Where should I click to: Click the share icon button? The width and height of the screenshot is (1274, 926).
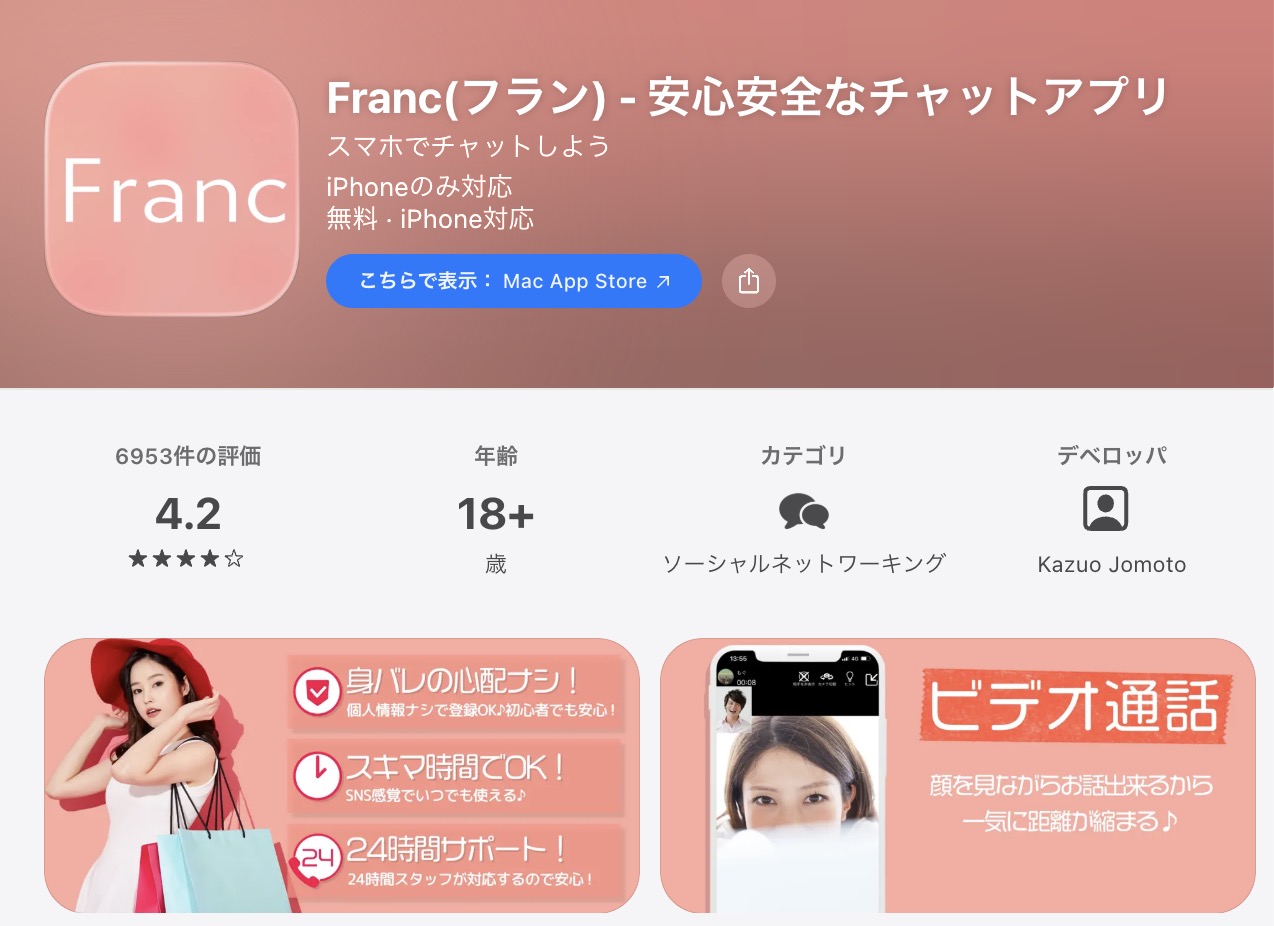(x=749, y=281)
